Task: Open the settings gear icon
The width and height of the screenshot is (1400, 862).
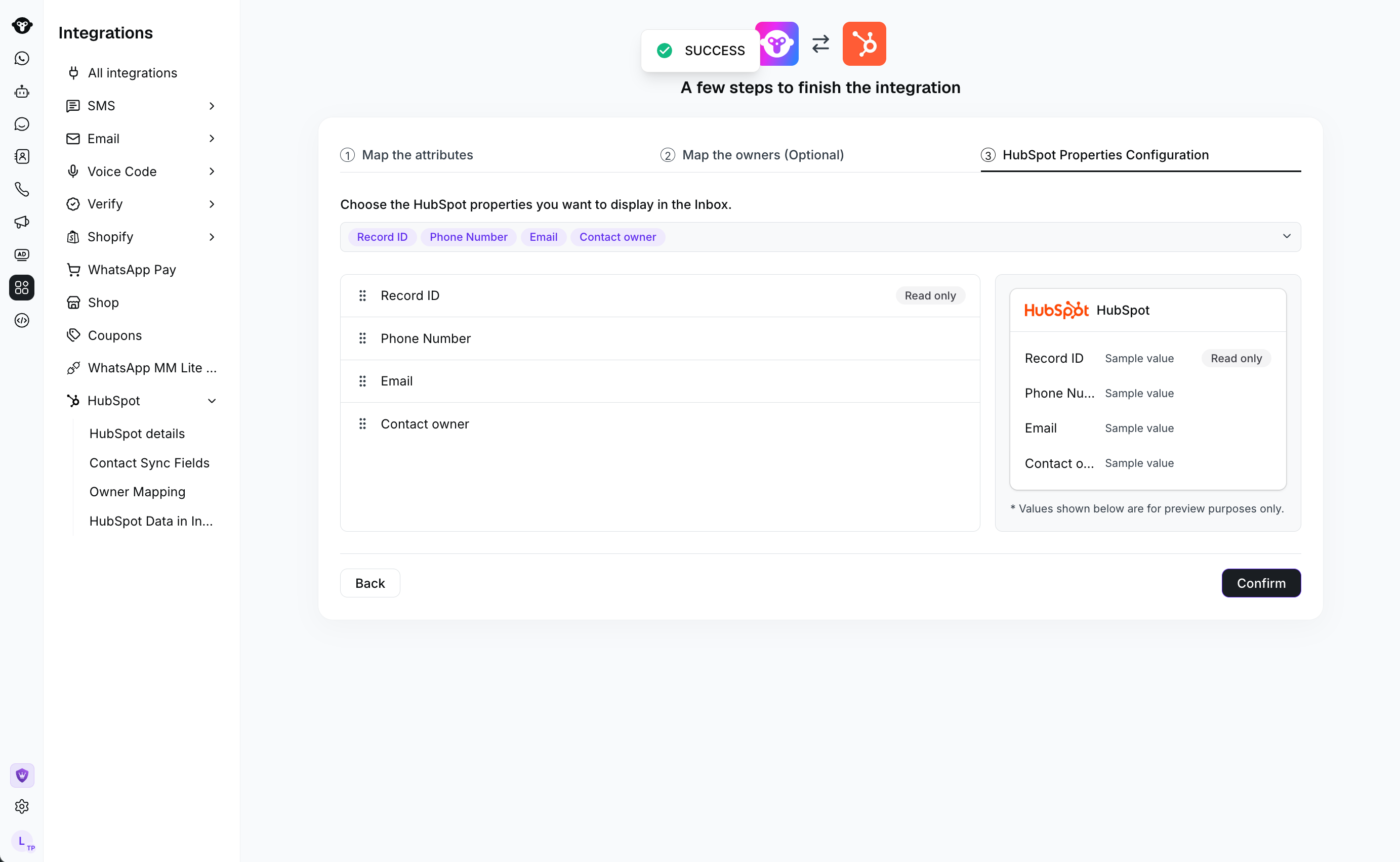Action: (x=22, y=807)
